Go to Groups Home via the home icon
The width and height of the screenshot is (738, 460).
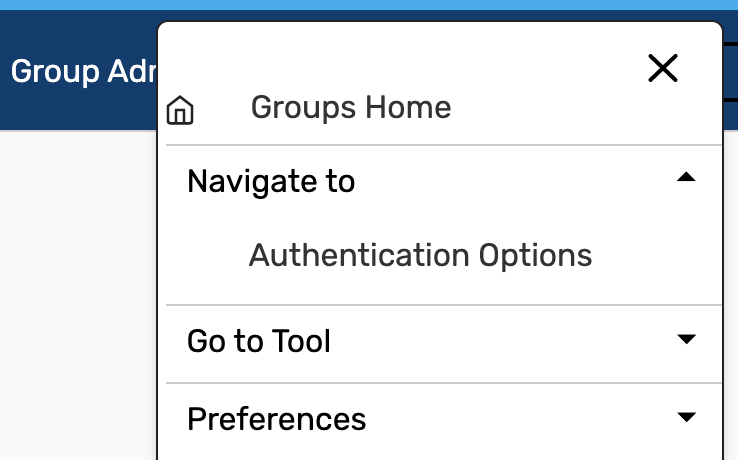(180, 110)
